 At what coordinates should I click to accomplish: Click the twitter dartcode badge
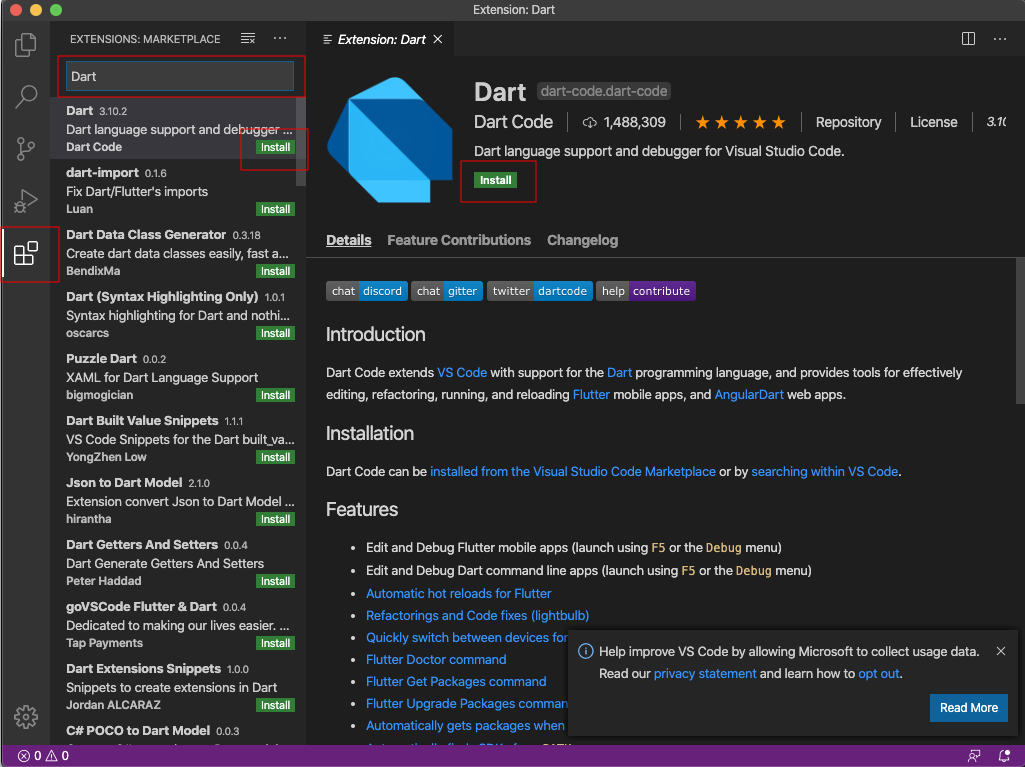tap(540, 291)
